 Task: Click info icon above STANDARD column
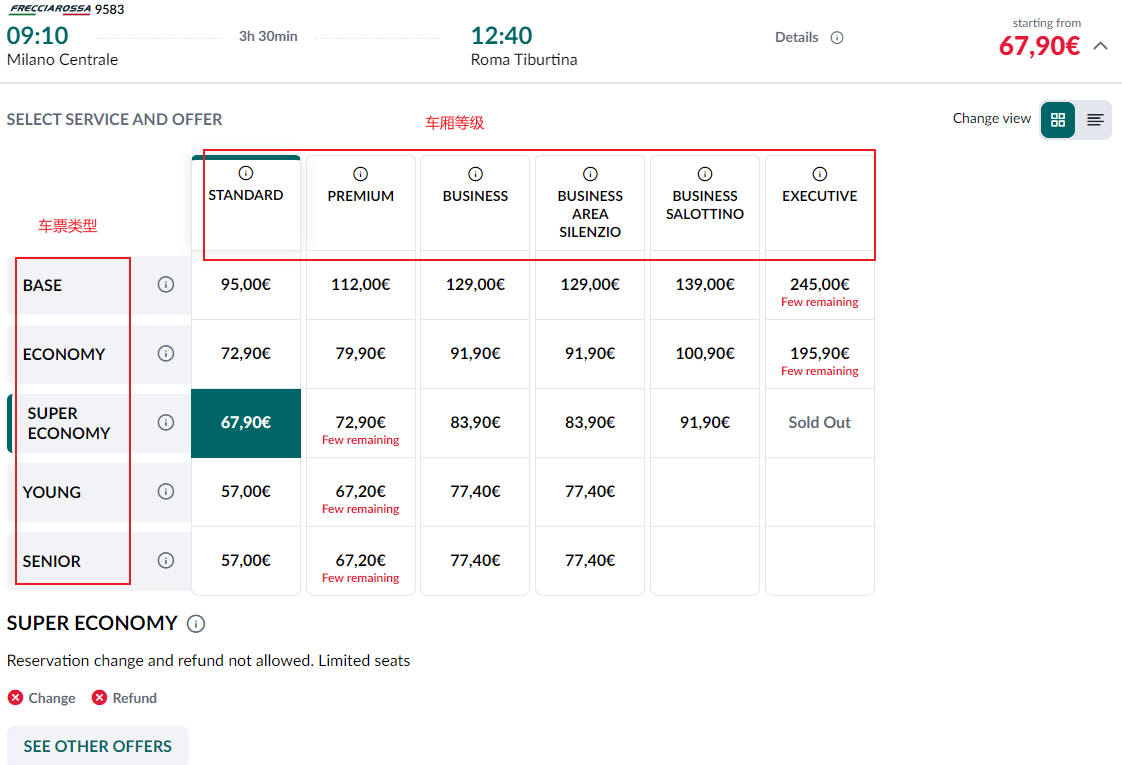246,173
